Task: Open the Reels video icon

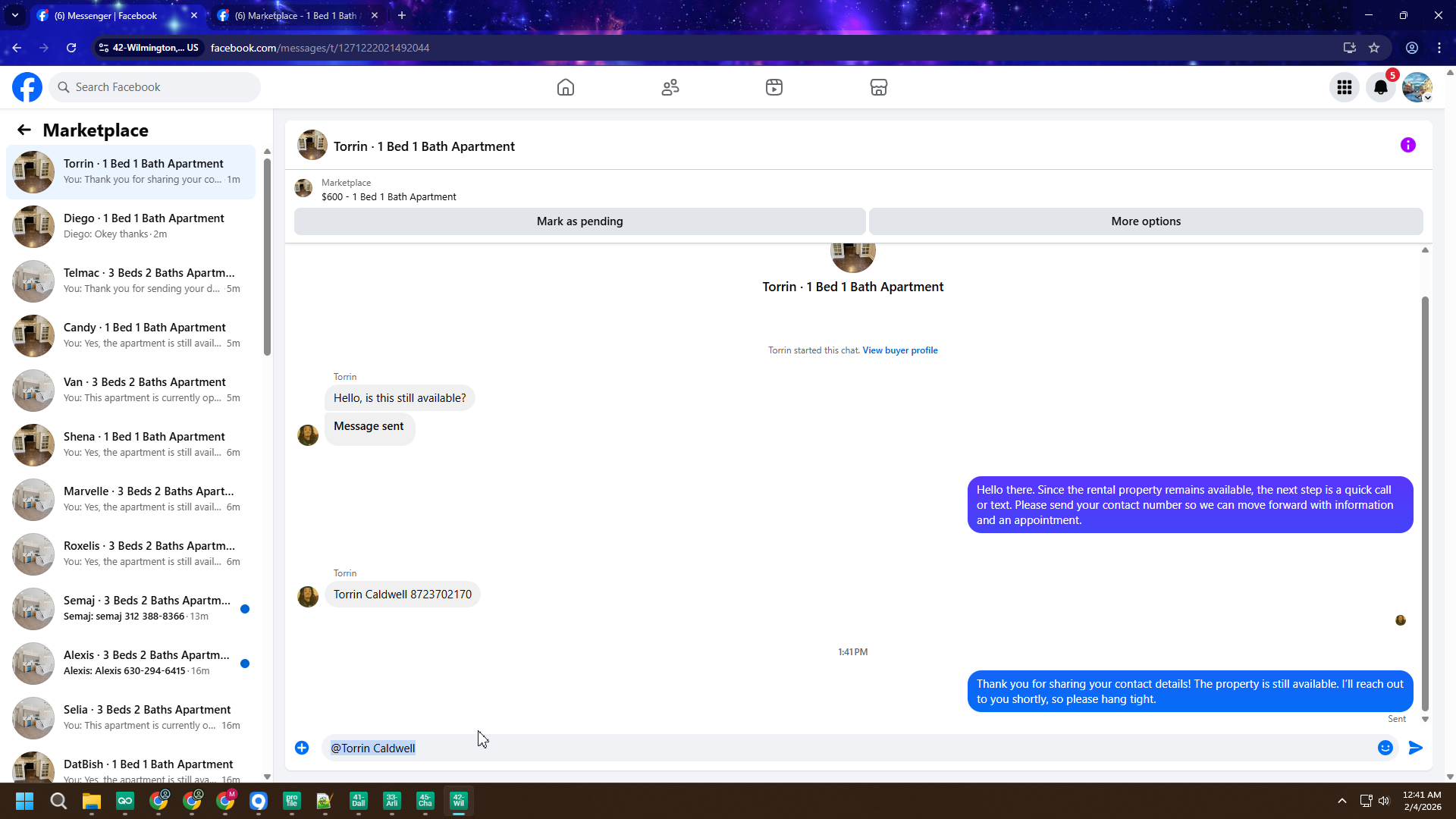Action: coord(773,87)
